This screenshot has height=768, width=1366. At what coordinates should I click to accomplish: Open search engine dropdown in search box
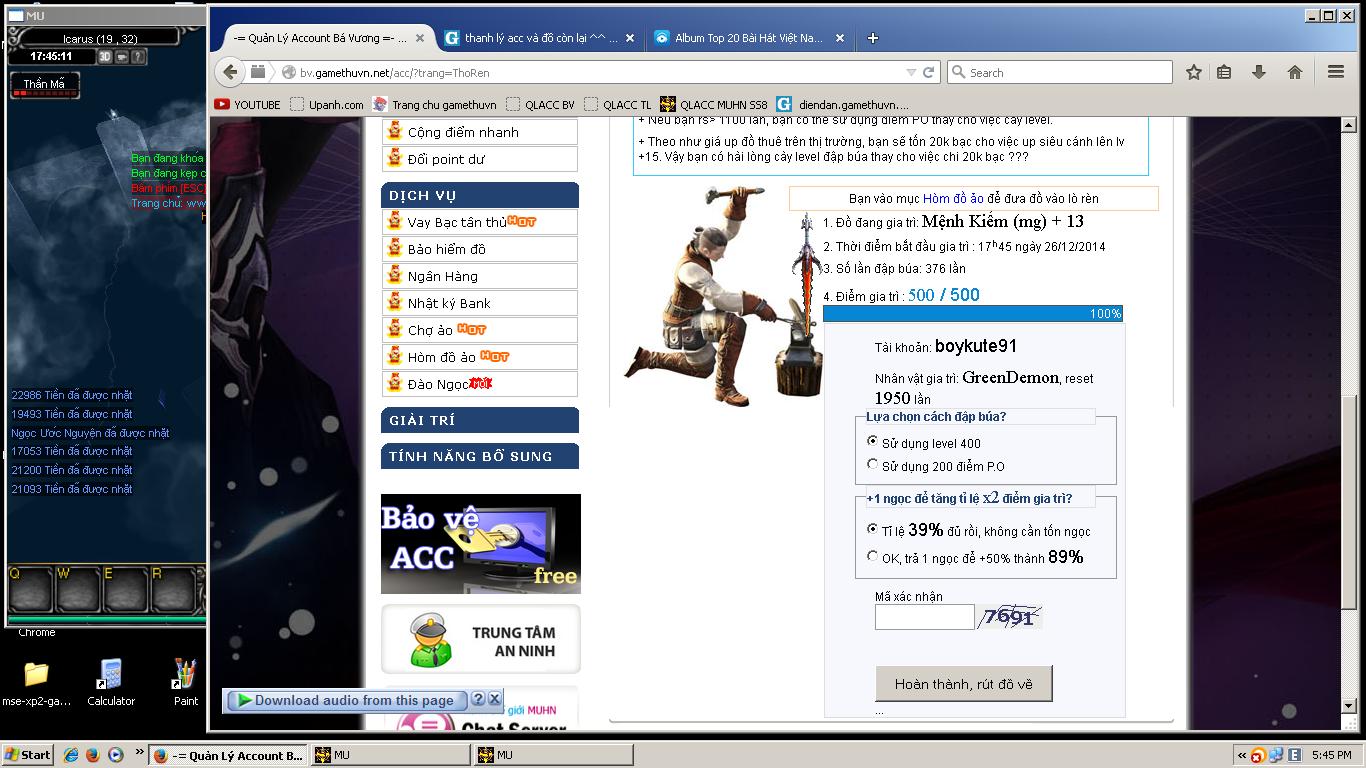tap(958, 72)
